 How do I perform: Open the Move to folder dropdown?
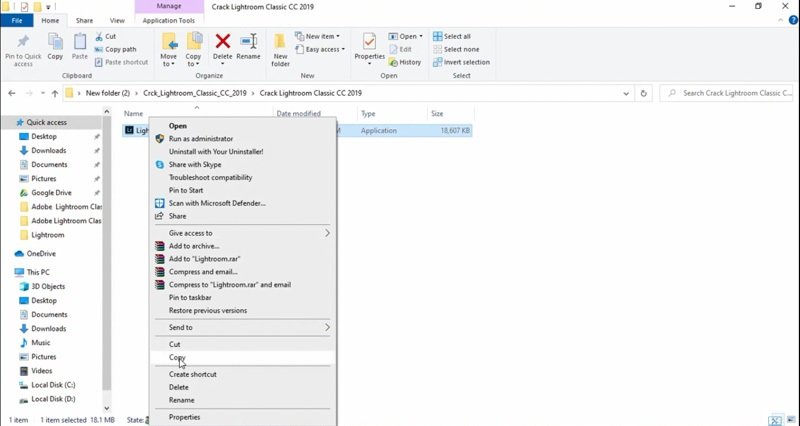pos(168,49)
